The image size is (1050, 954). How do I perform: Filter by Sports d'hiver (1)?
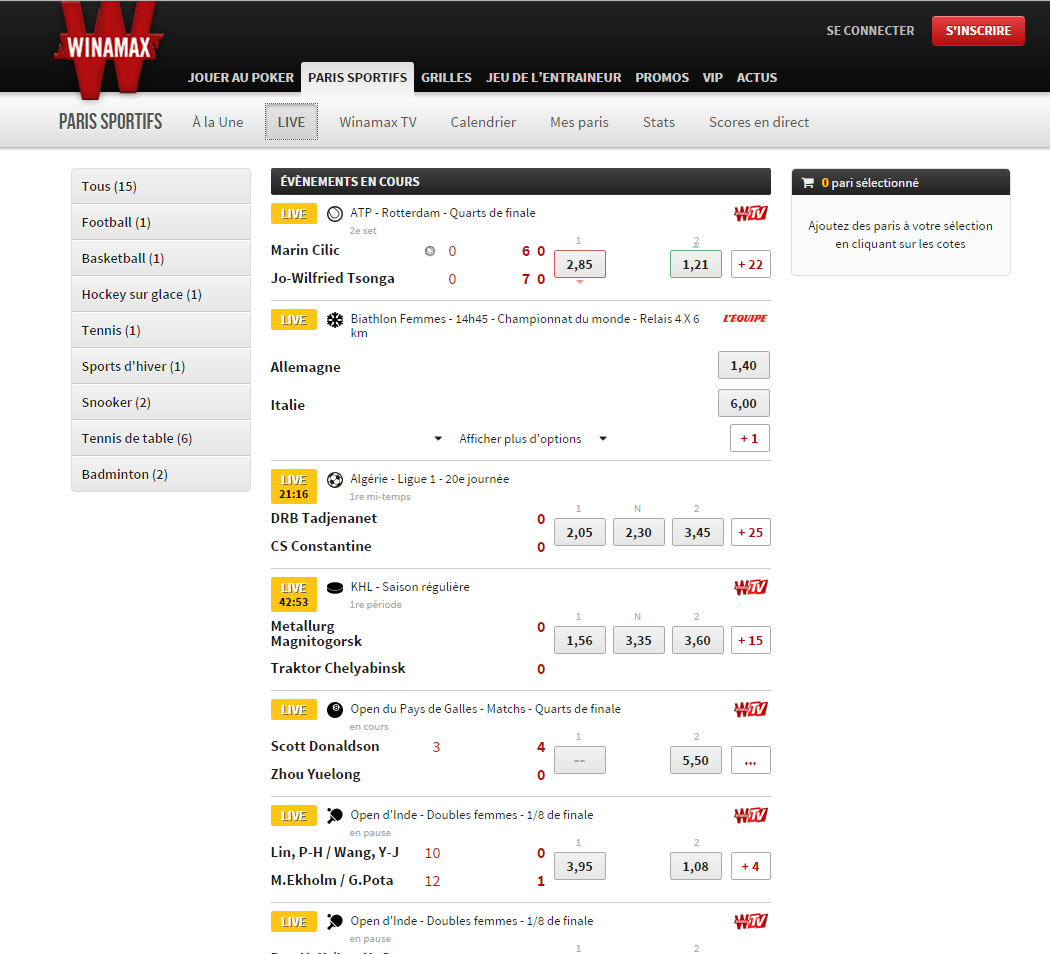(161, 366)
